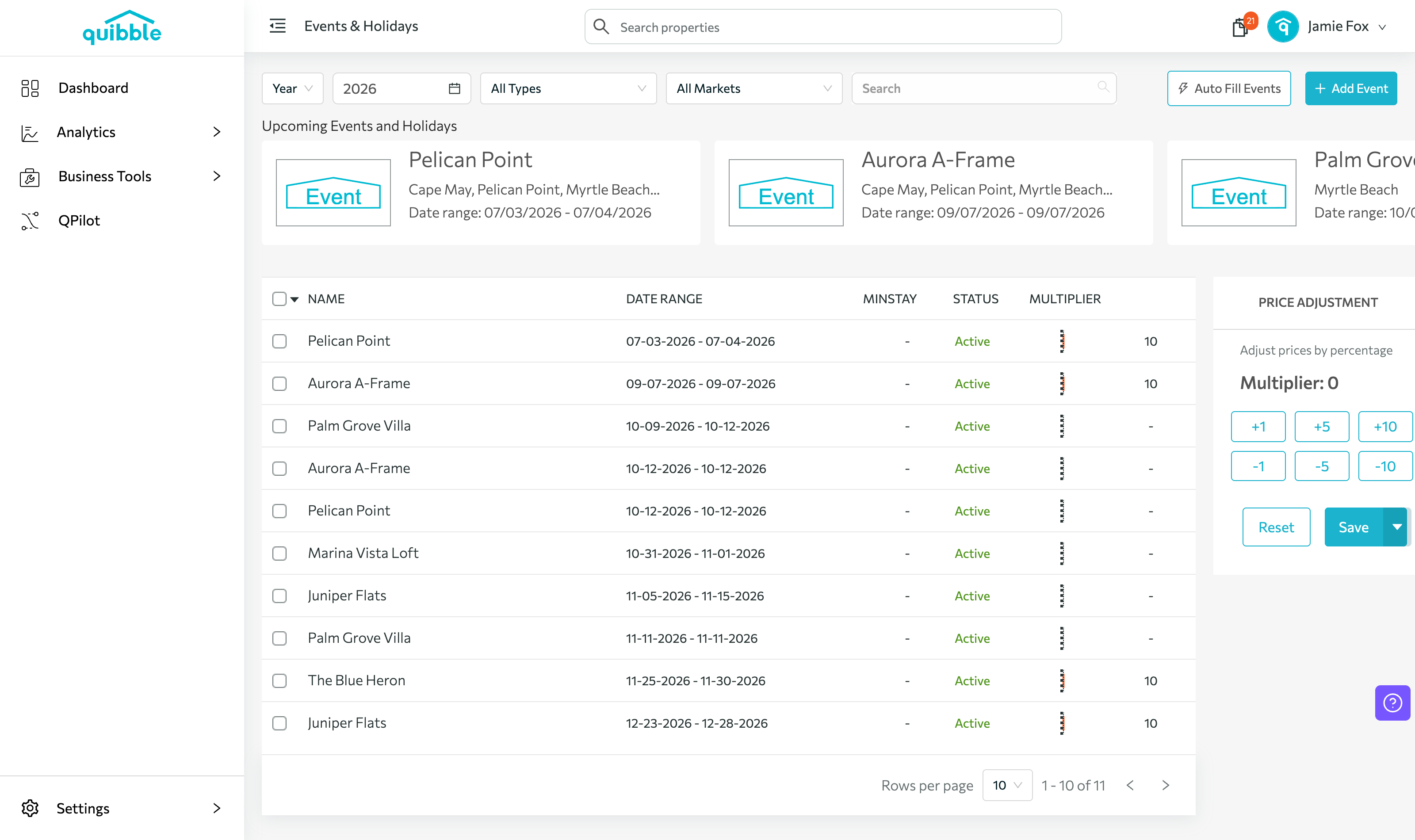The height and width of the screenshot is (840, 1415).
Task: Check the Aurora A-Frame 09-07-2026 row checkbox
Action: pos(279,384)
